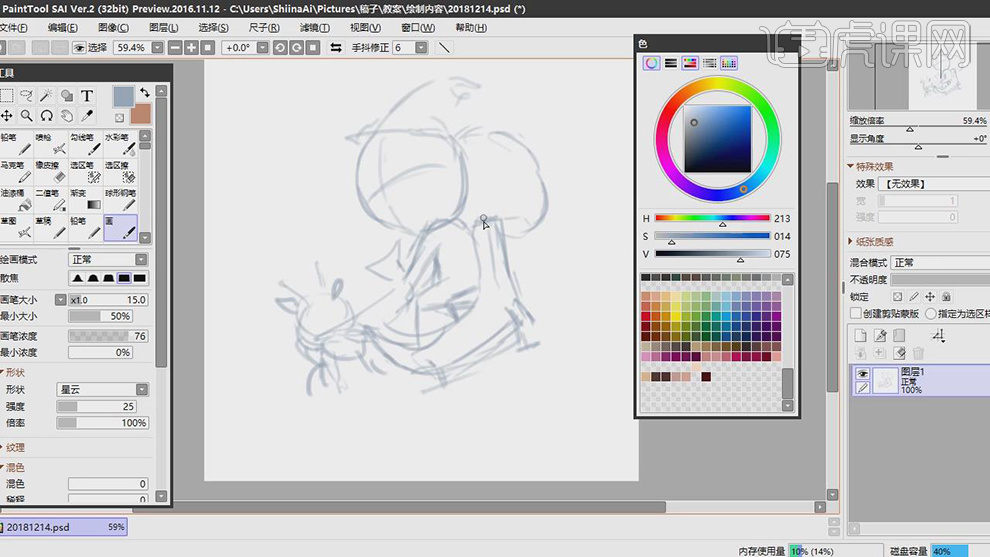Select 指定为选区 radio option
This screenshot has height=557, width=990.
930,313
